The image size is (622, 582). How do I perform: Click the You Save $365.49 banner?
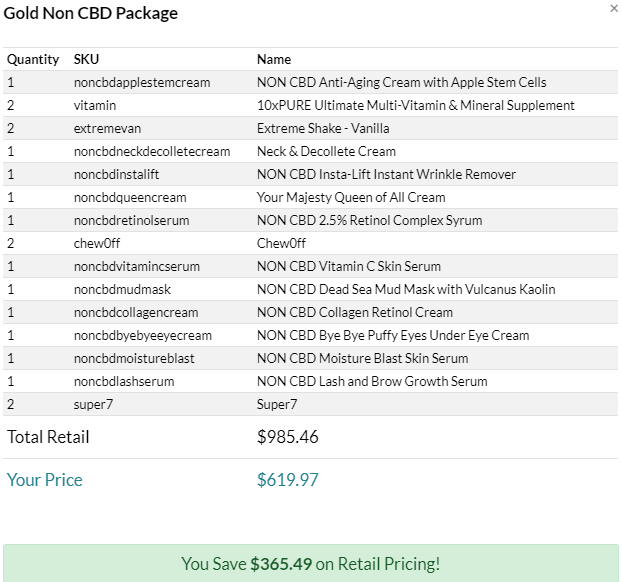tap(311, 563)
